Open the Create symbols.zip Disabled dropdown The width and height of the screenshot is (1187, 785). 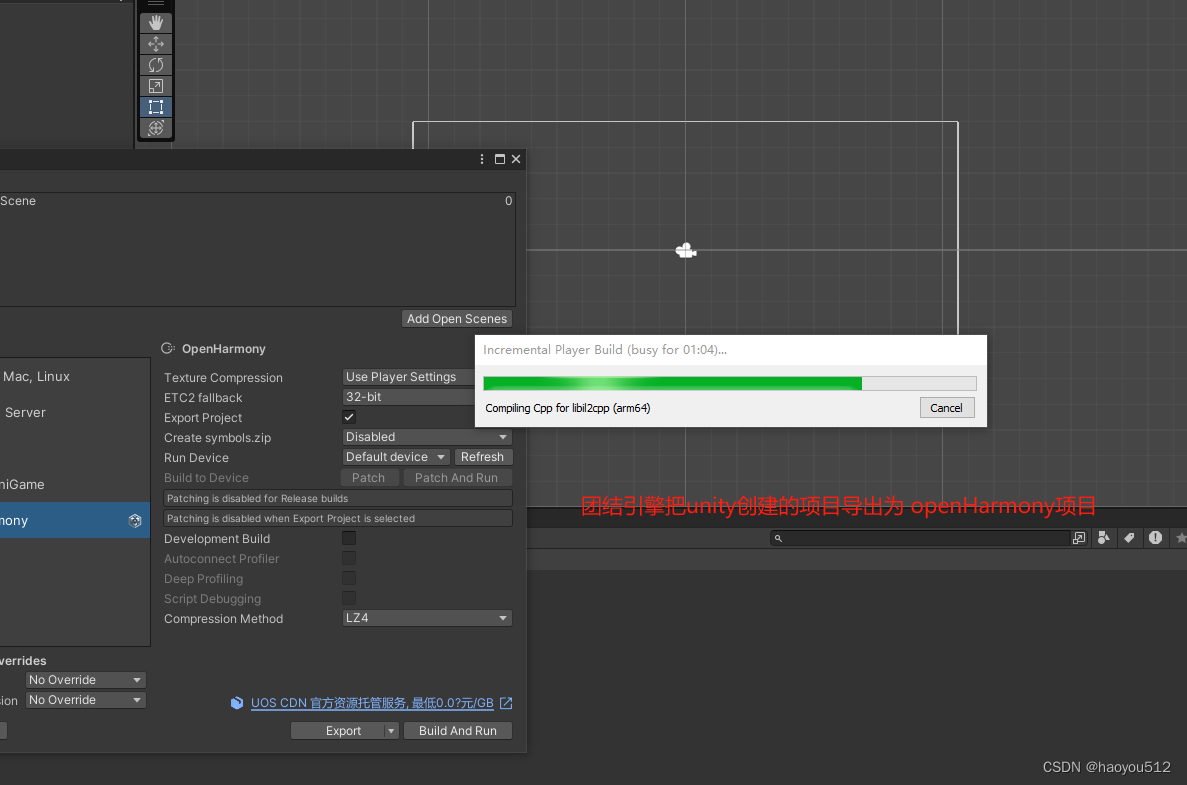pos(426,437)
